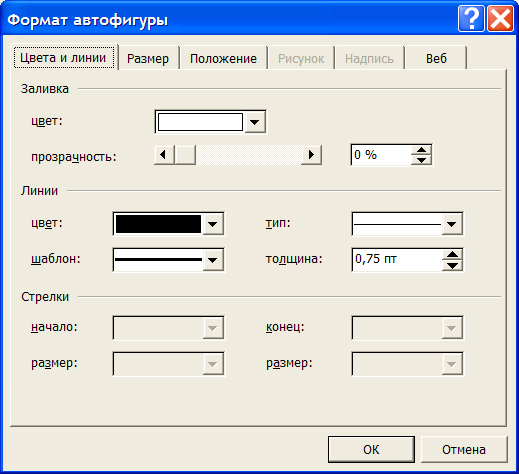
Task: Open the line шаблон dropdown
Action: tap(168, 259)
